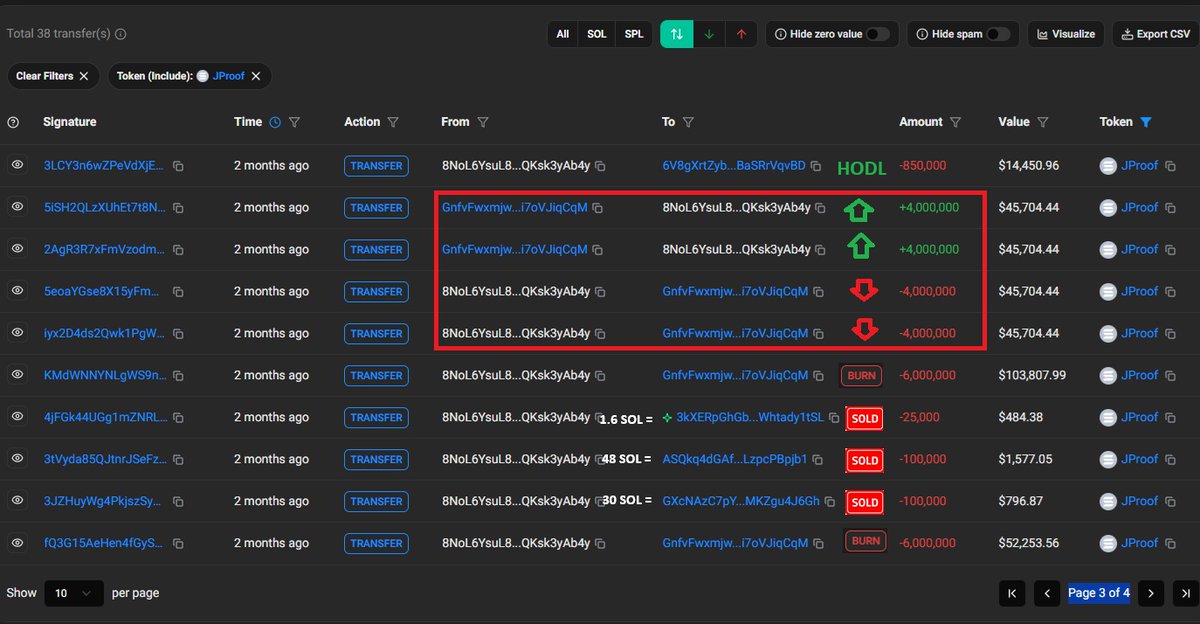The width and height of the screenshot is (1200, 624).
Task: Copy JProof token address in first row
Action: coord(1170,166)
